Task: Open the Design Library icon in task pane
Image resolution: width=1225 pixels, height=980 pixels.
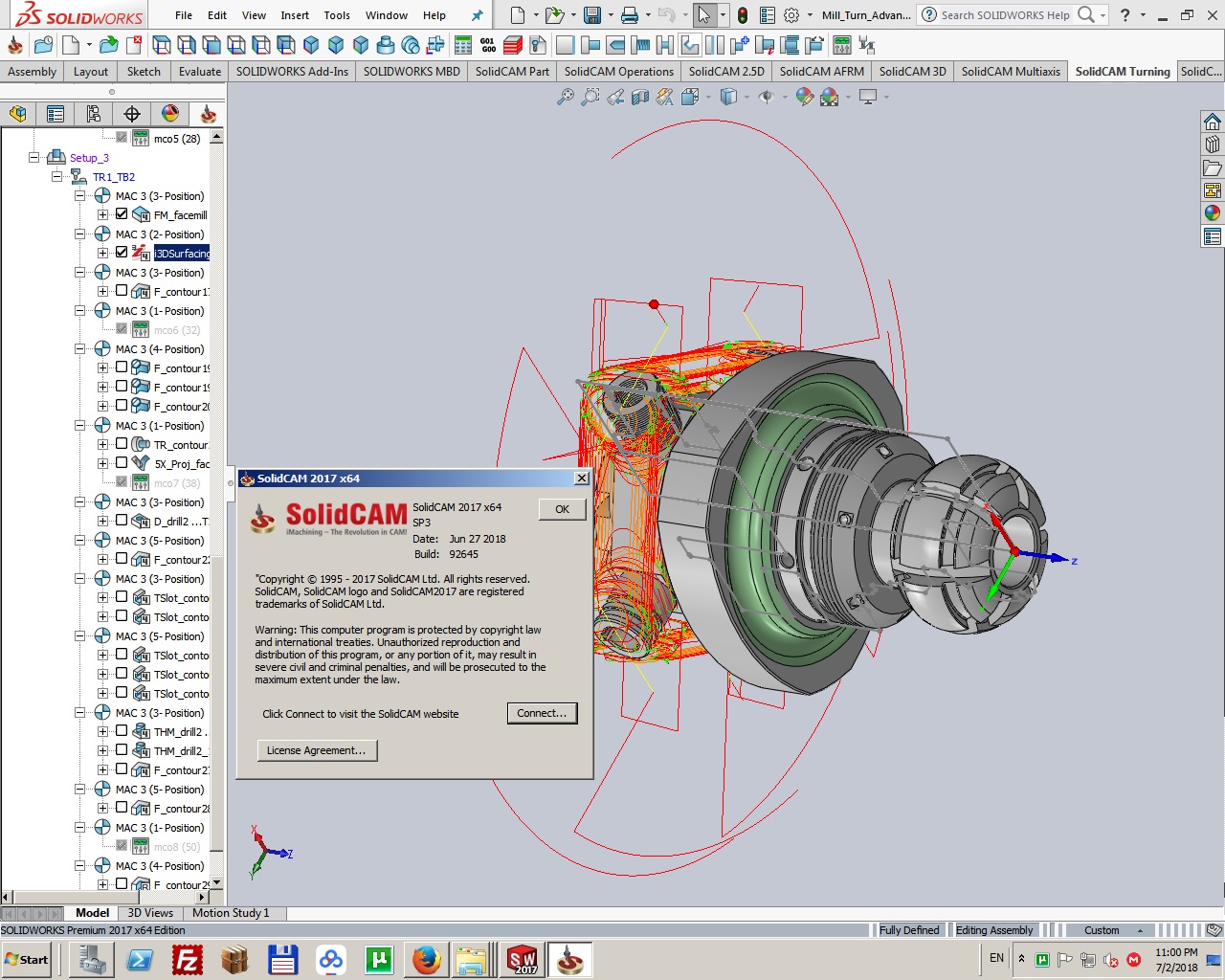Action: point(1213,145)
